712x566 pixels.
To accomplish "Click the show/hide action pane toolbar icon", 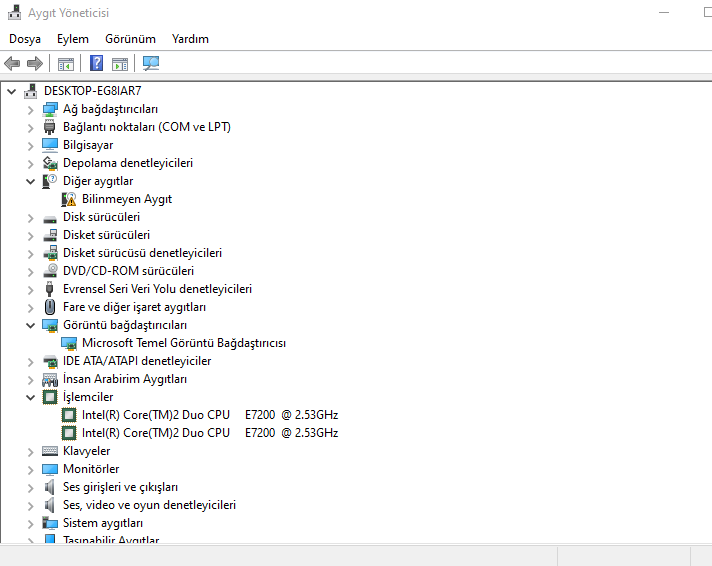I will (120, 64).
